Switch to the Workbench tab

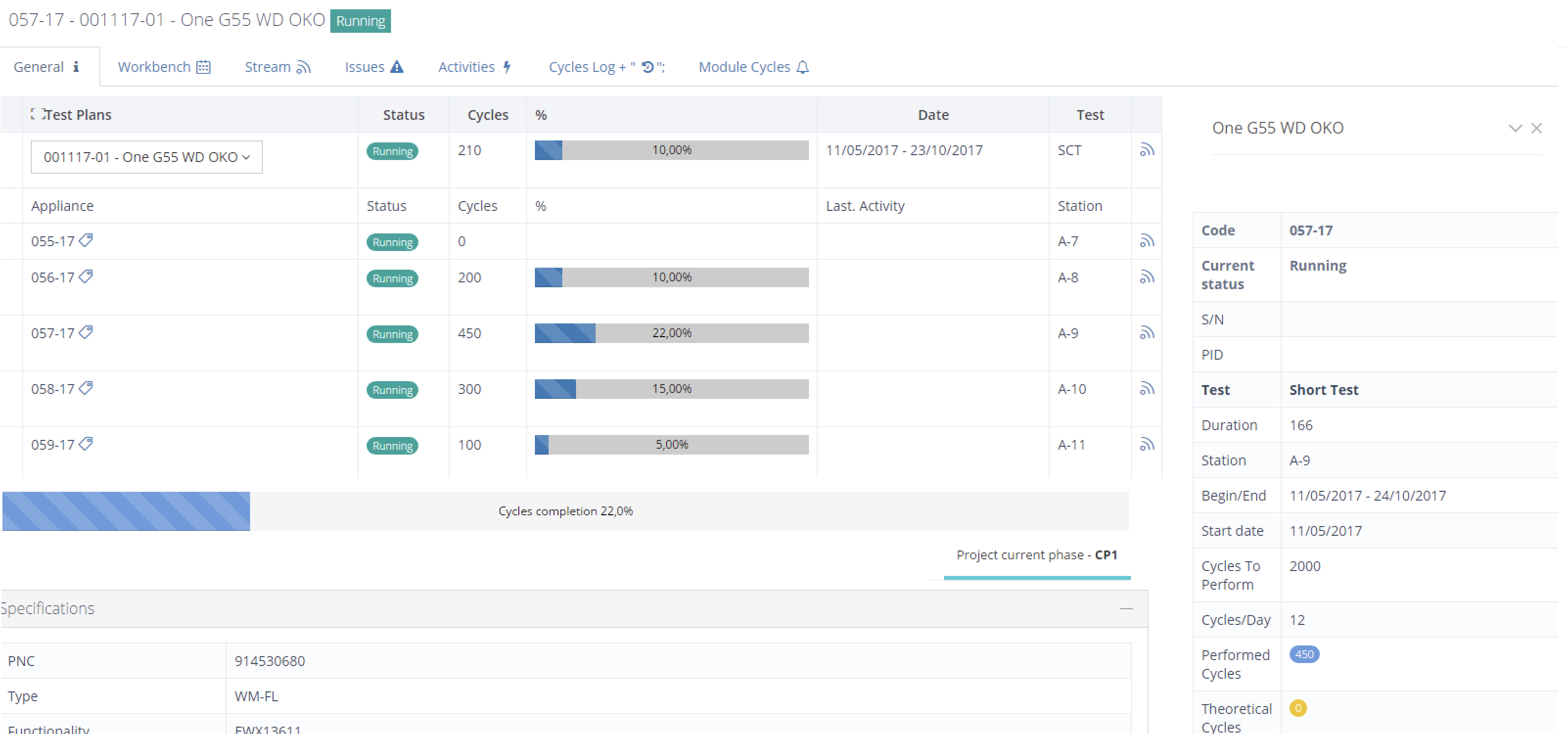tap(164, 67)
